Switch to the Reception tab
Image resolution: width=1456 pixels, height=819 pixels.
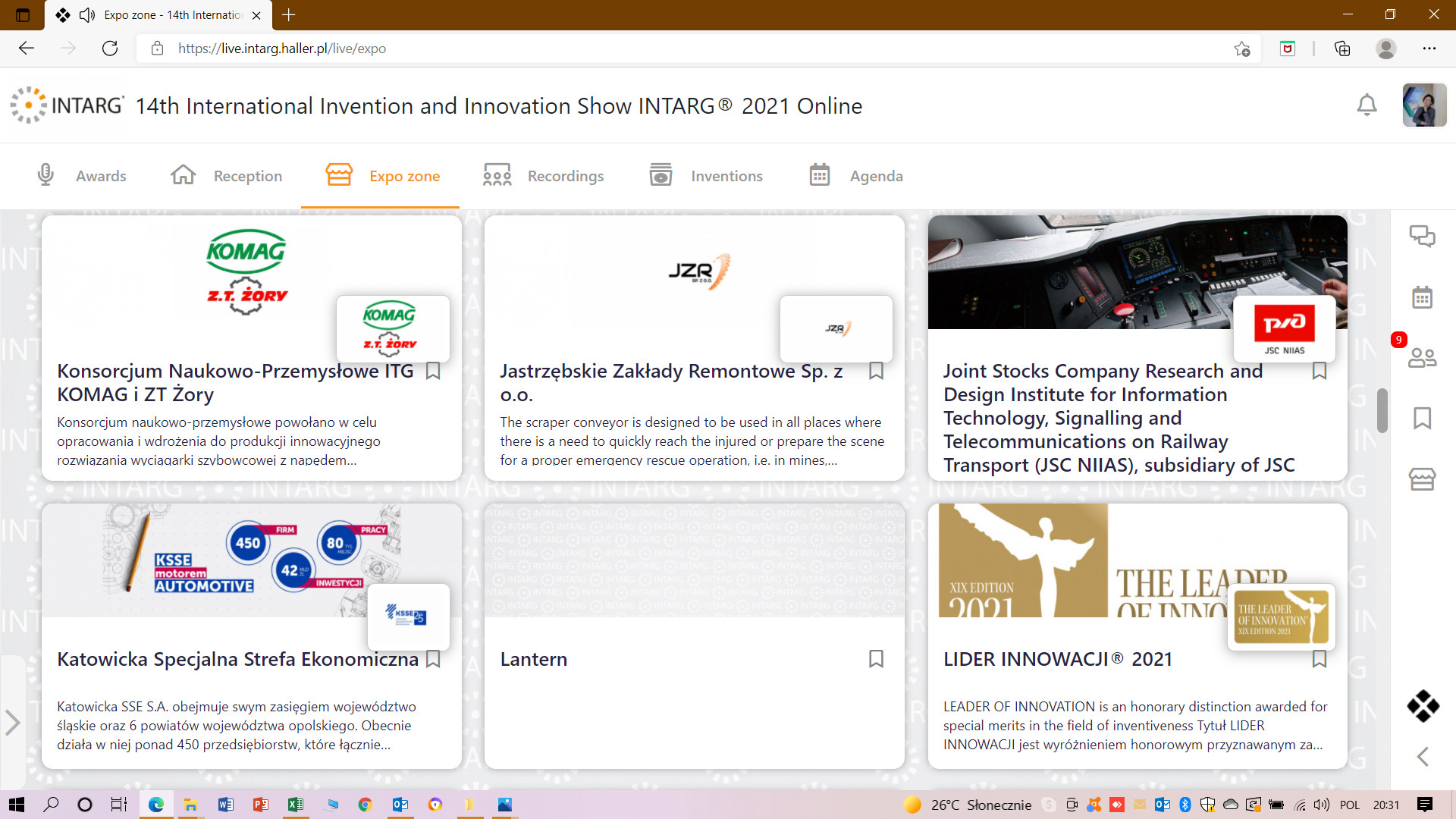point(226,176)
